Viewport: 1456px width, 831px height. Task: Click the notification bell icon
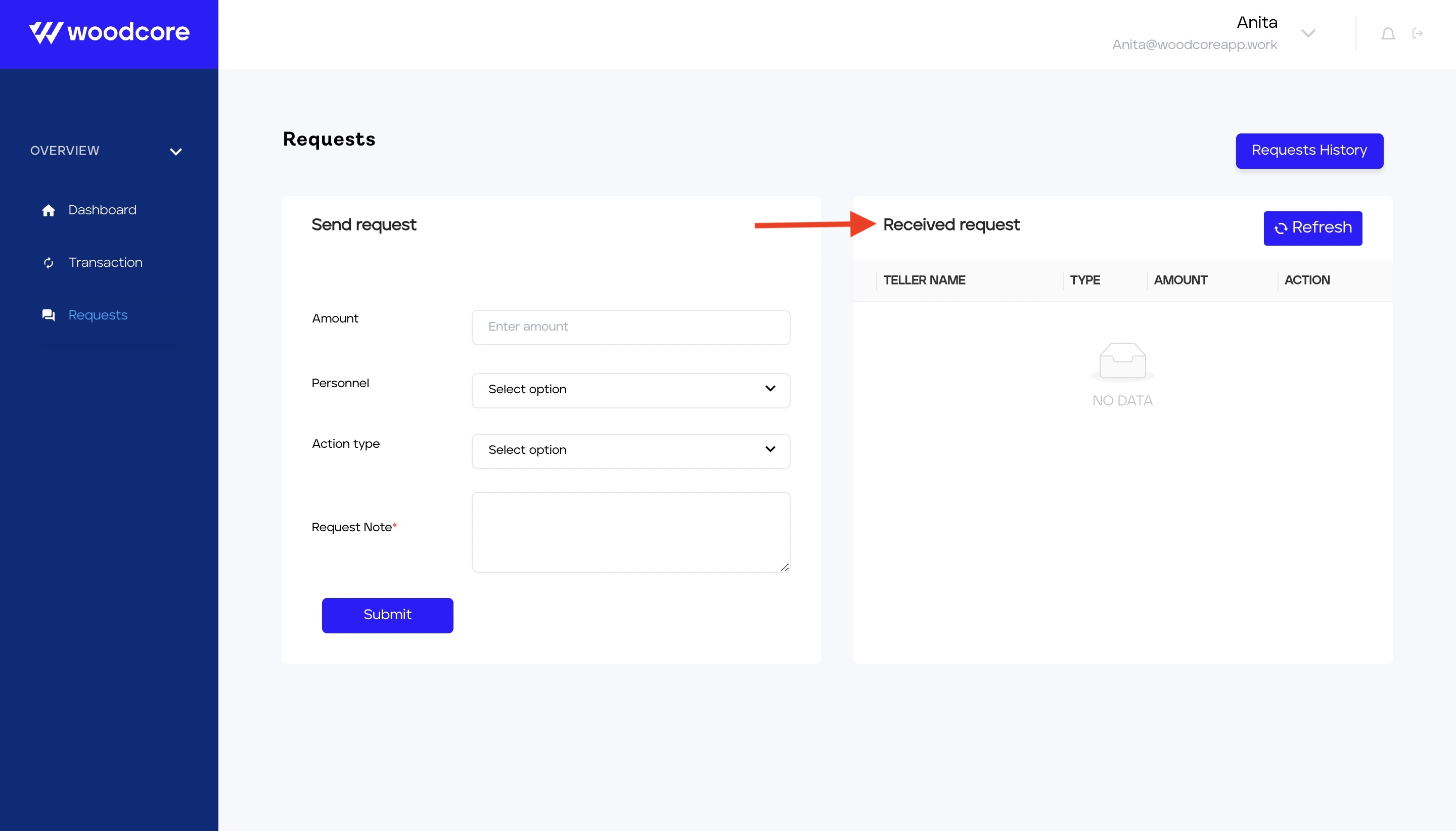click(x=1388, y=34)
